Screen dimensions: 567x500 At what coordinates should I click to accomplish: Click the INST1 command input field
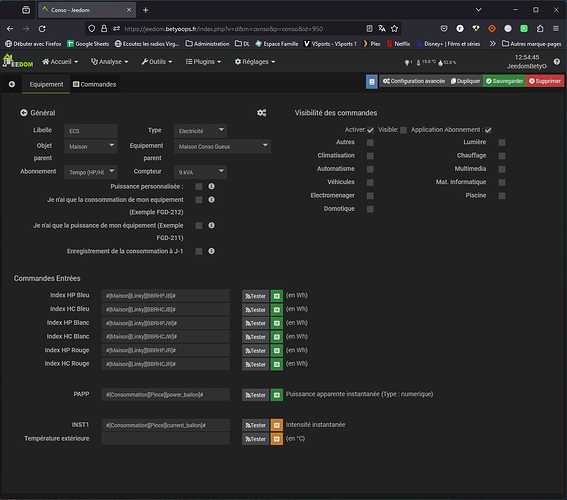[166, 425]
